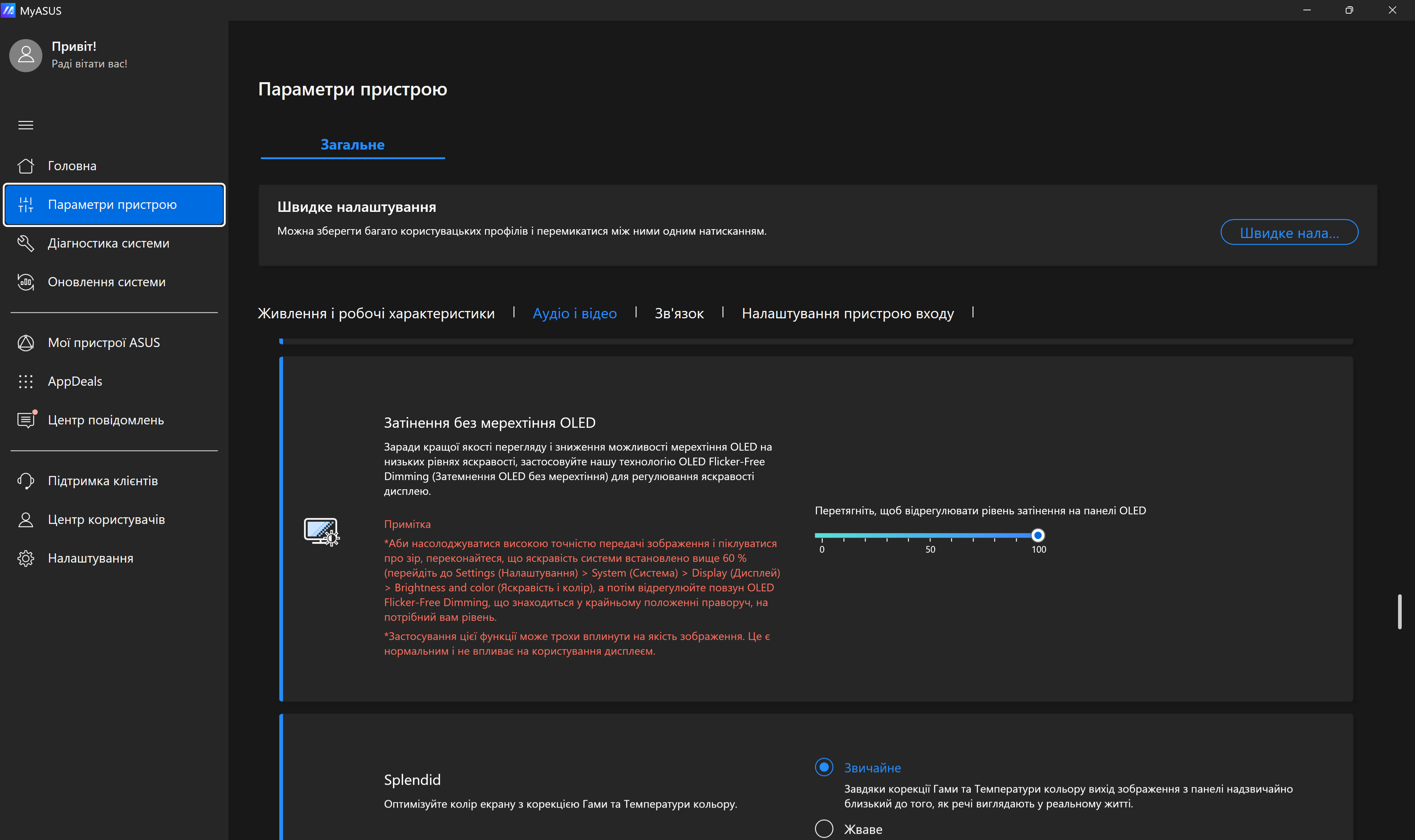Open Центр повідомлень message icon
The image size is (1415, 840).
pyautogui.click(x=25, y=420)
